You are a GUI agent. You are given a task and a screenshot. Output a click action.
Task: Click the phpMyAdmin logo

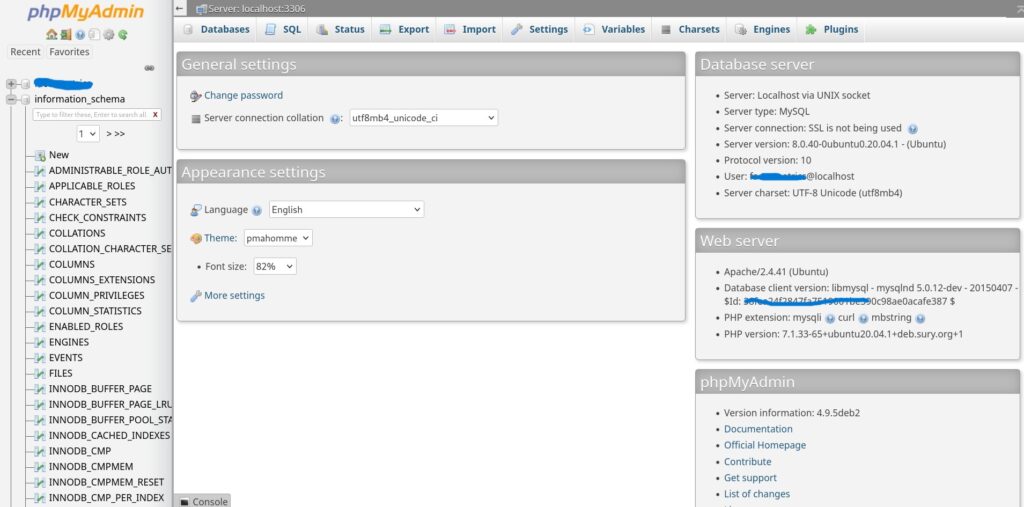tap(86, 12)
